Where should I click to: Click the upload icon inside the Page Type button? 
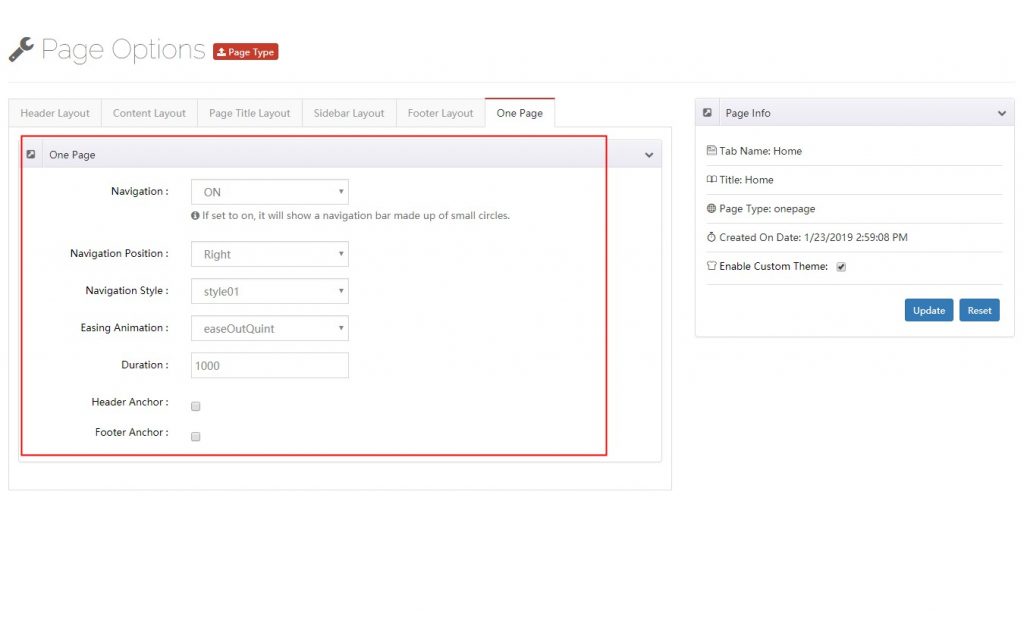(225, 51)
